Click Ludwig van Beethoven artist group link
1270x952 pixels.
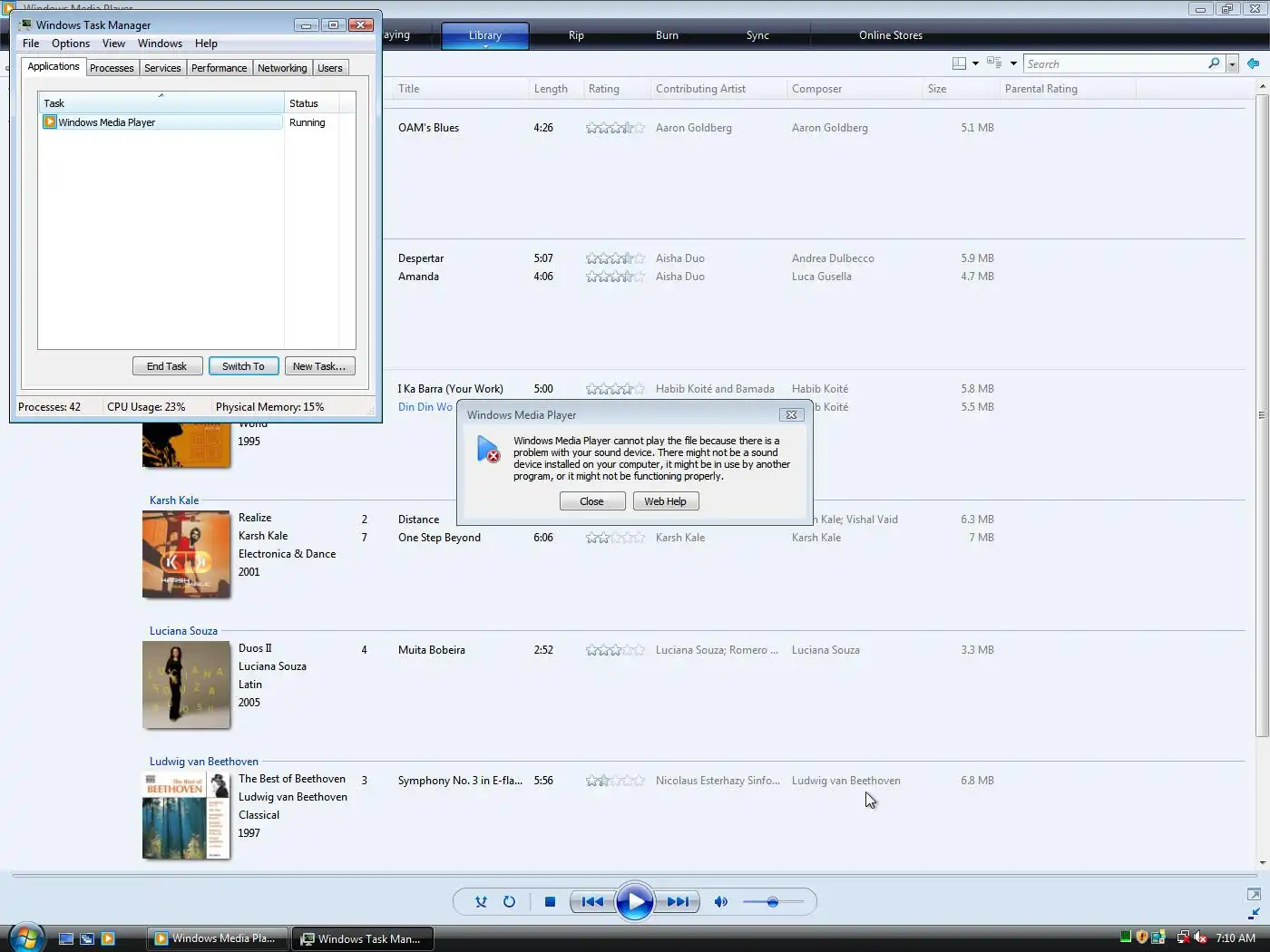[204, 762]
